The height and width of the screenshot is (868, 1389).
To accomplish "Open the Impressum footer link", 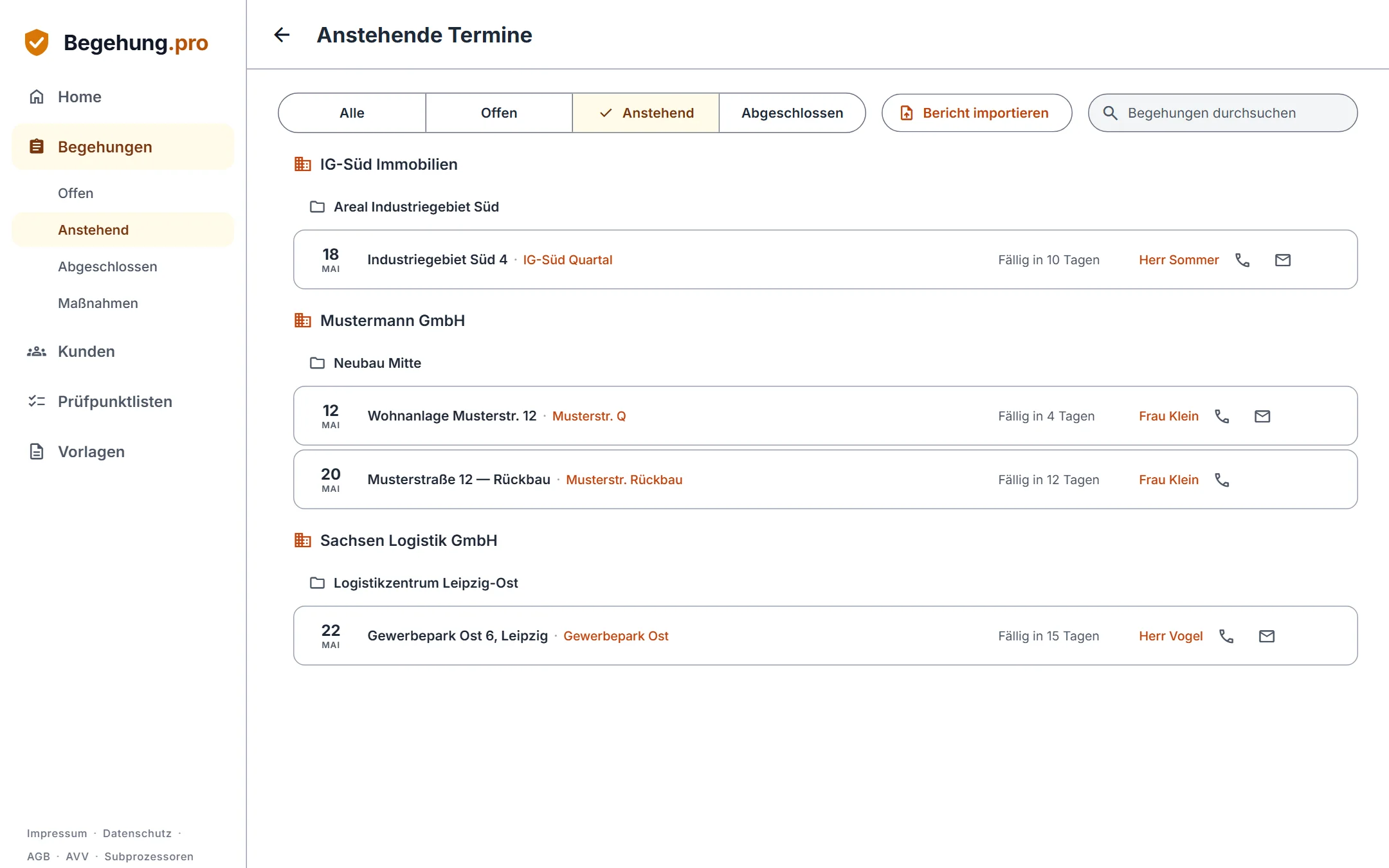I will click(57, 833).
